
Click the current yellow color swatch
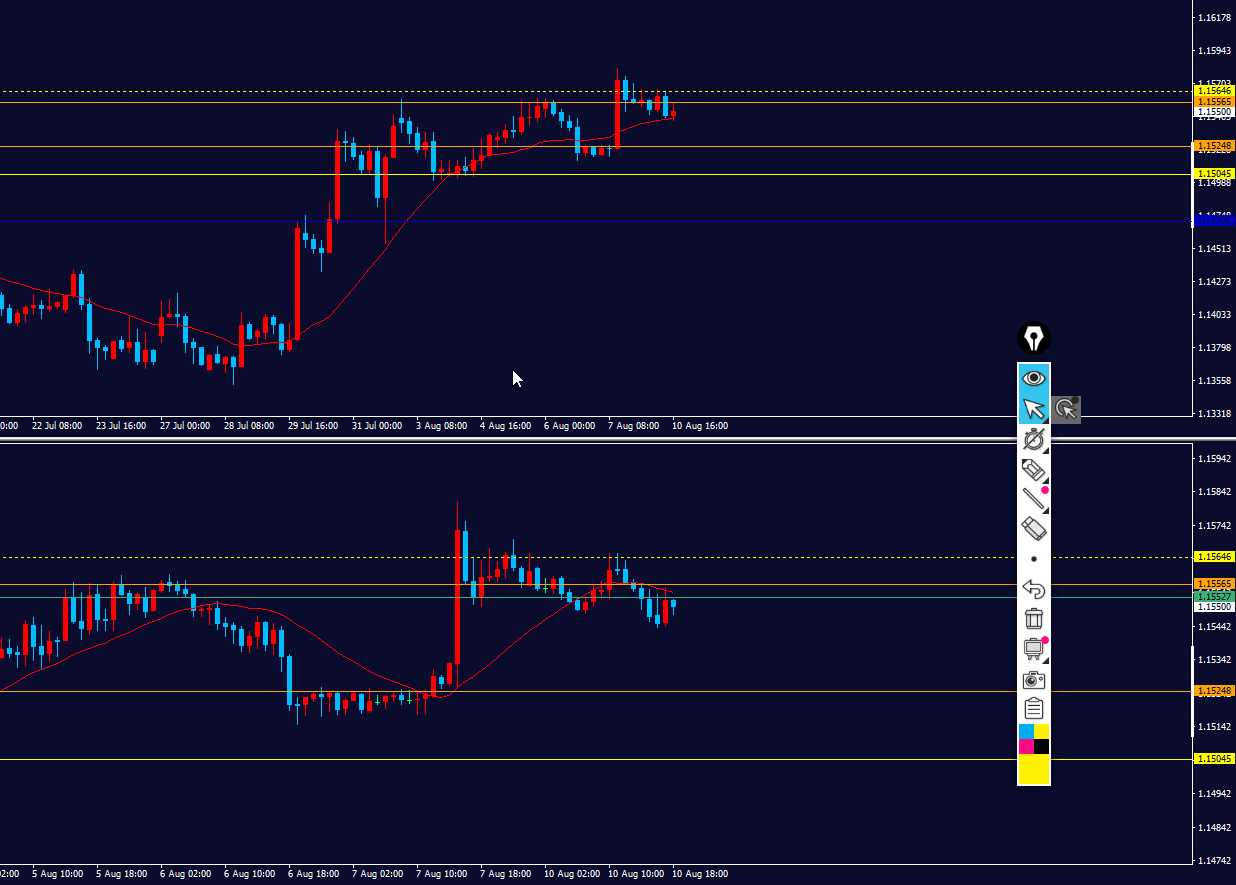pos(1034,769)
